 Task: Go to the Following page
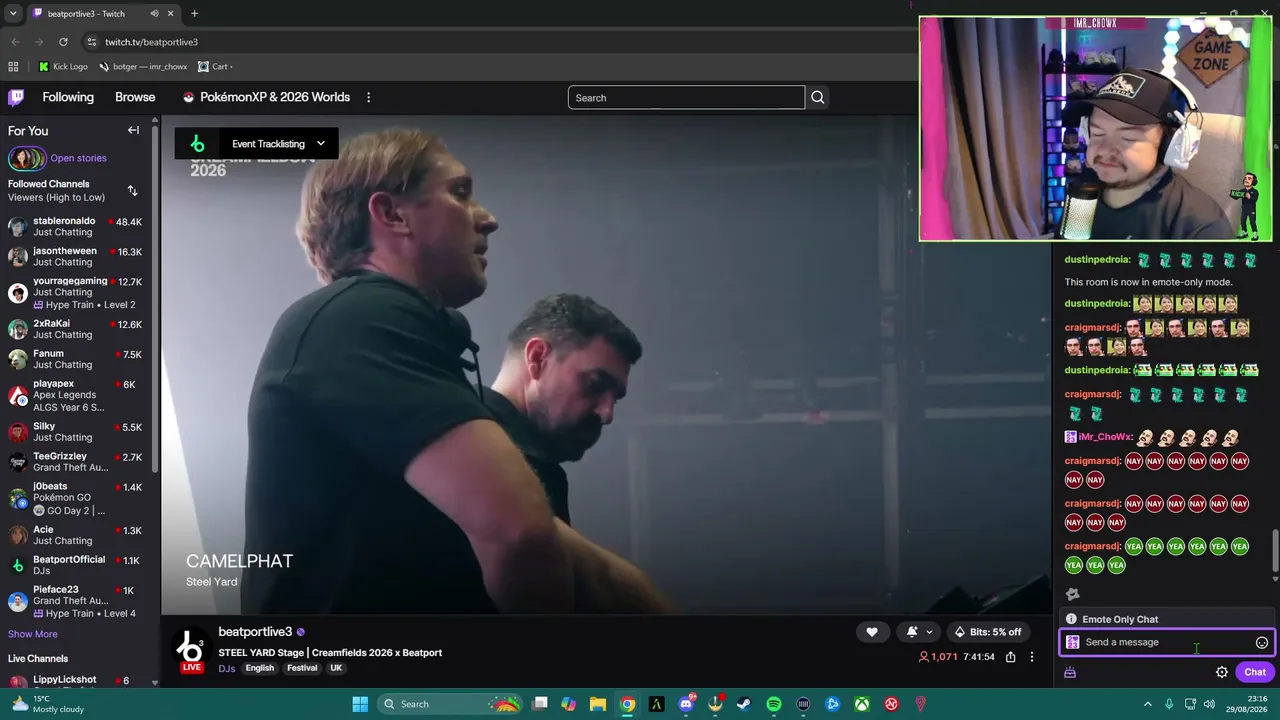68,97
